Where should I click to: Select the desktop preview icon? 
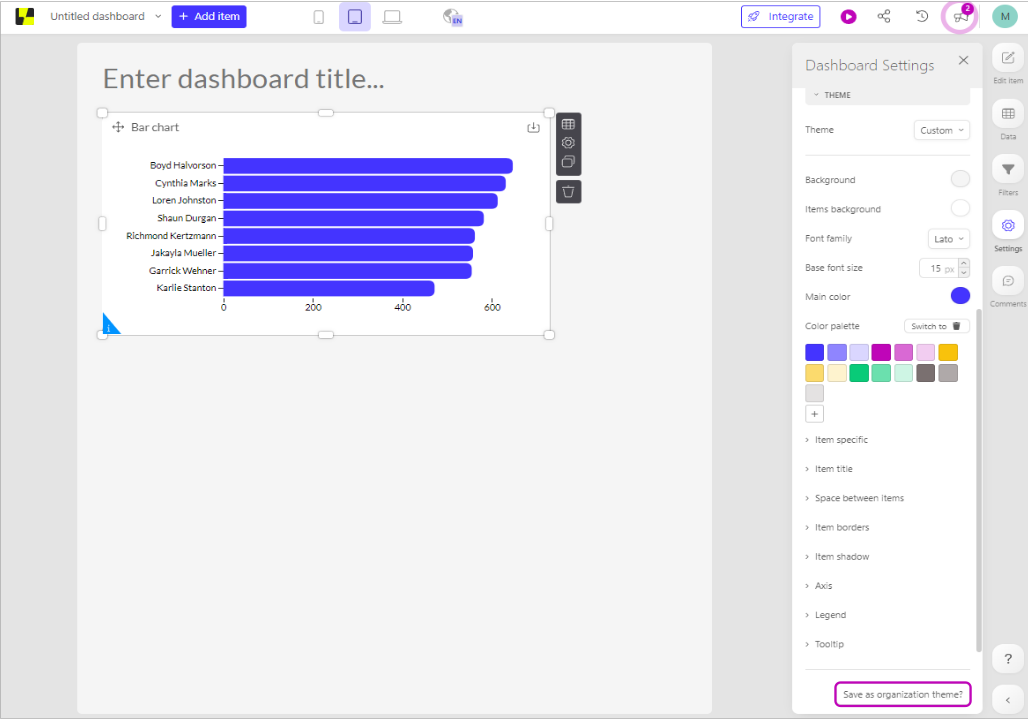[391, 16]
